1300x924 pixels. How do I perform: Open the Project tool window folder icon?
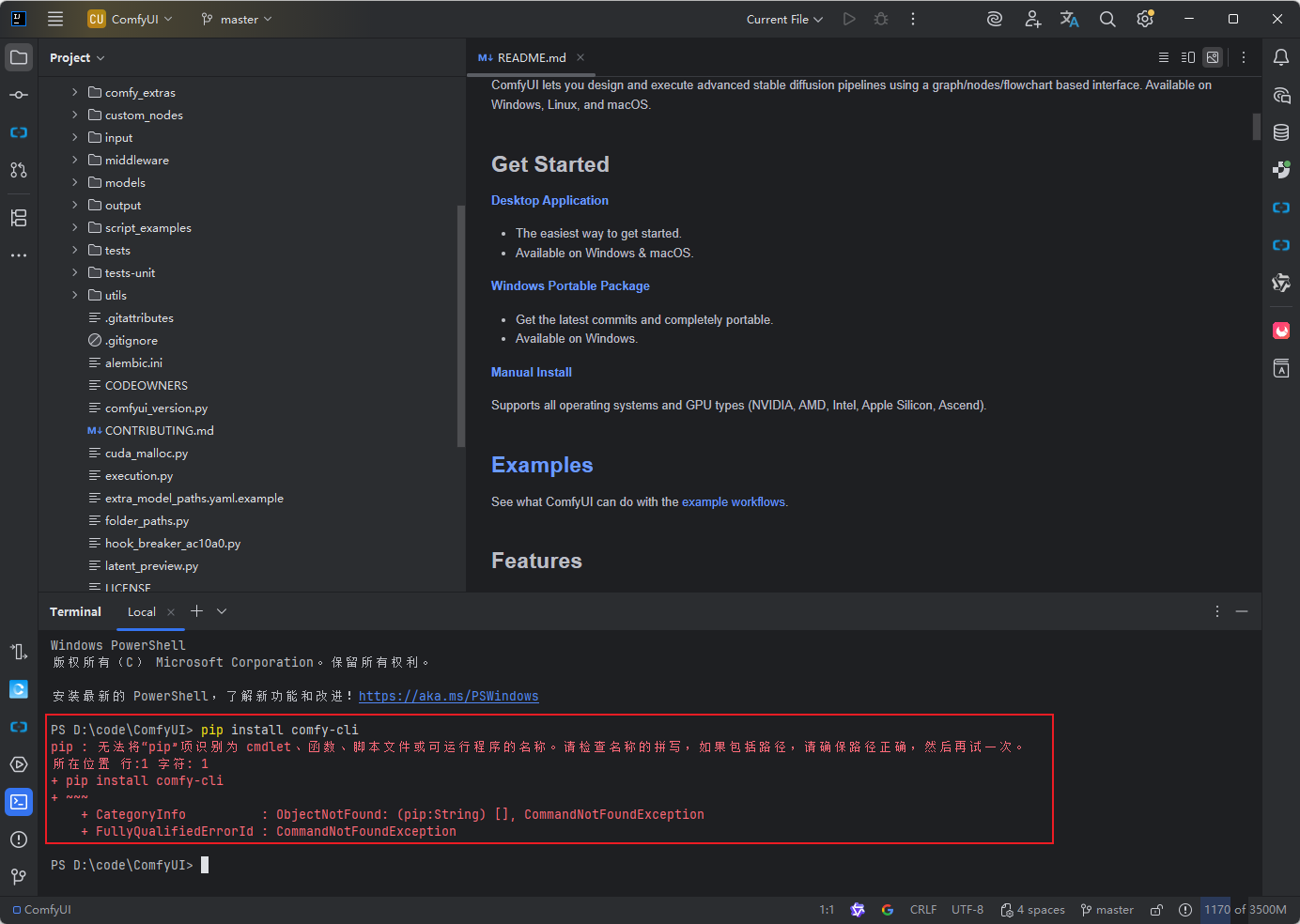pyautogui.click(x=19, y=57)
